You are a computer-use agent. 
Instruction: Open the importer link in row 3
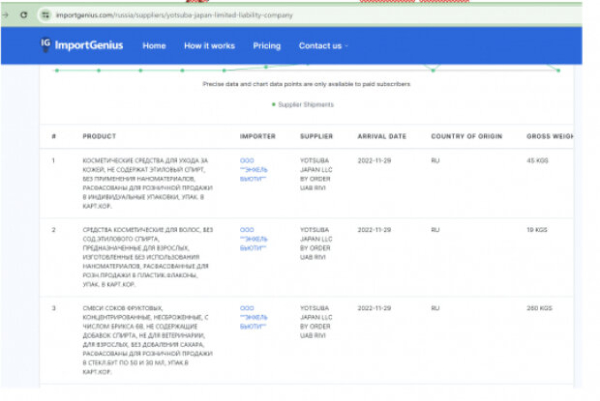(253, 317)
